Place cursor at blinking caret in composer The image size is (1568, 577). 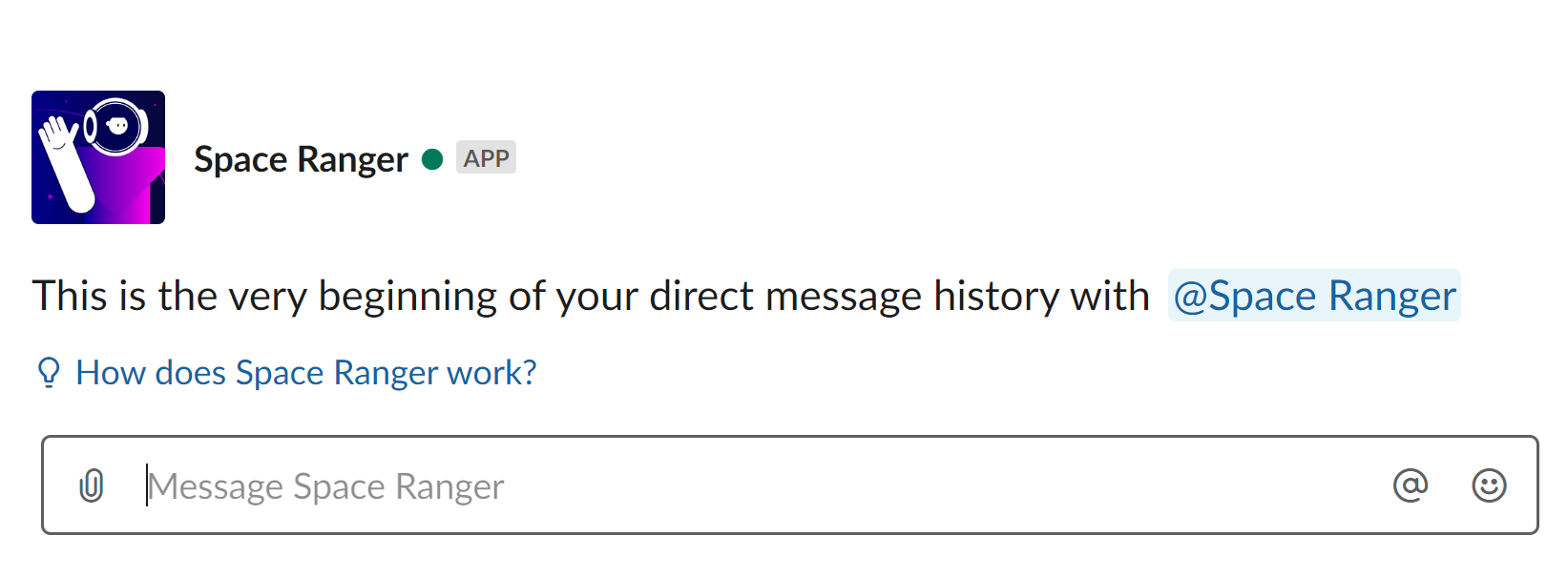(147, 485)
